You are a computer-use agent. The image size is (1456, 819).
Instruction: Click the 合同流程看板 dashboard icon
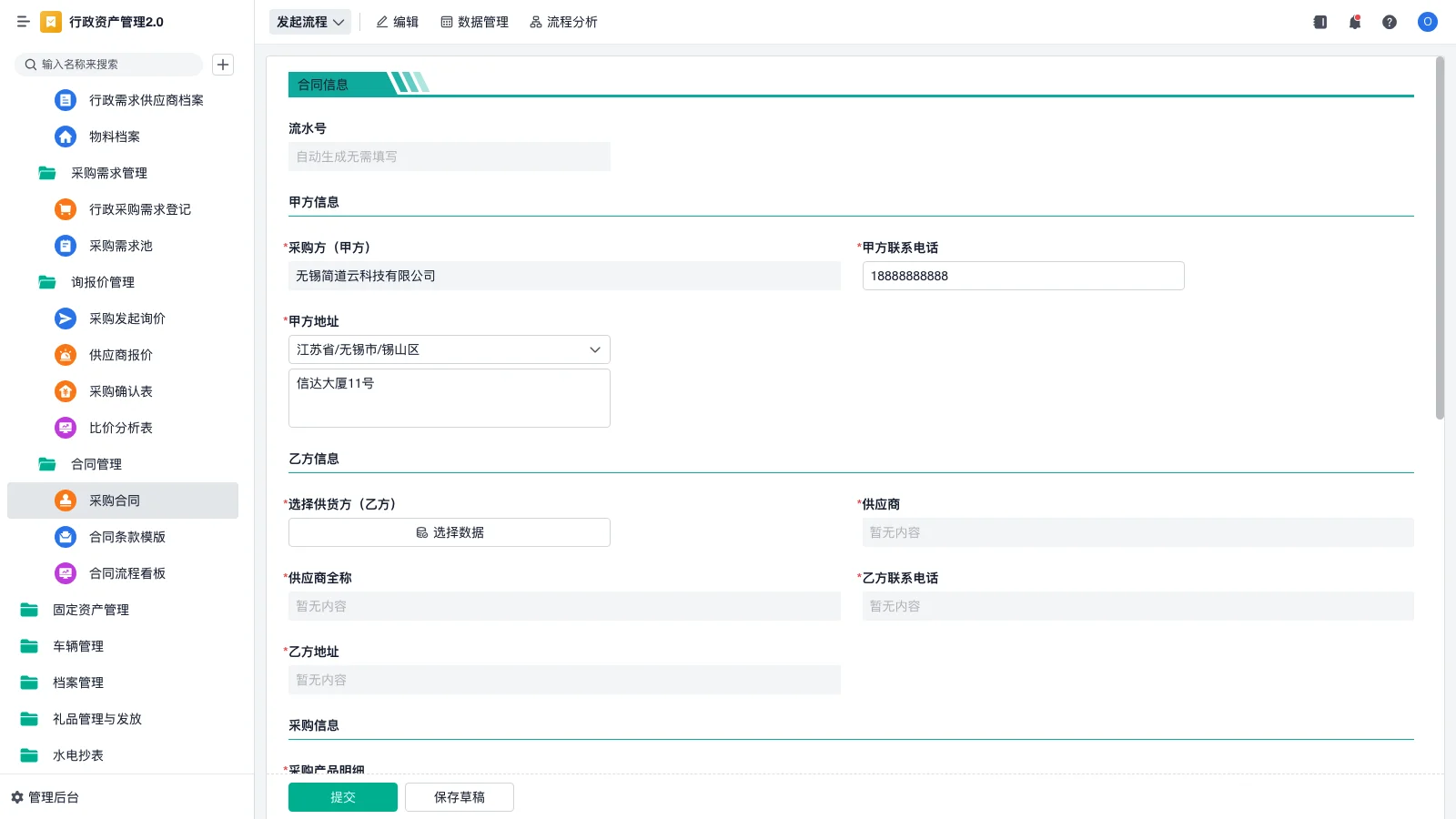point(66,573)
